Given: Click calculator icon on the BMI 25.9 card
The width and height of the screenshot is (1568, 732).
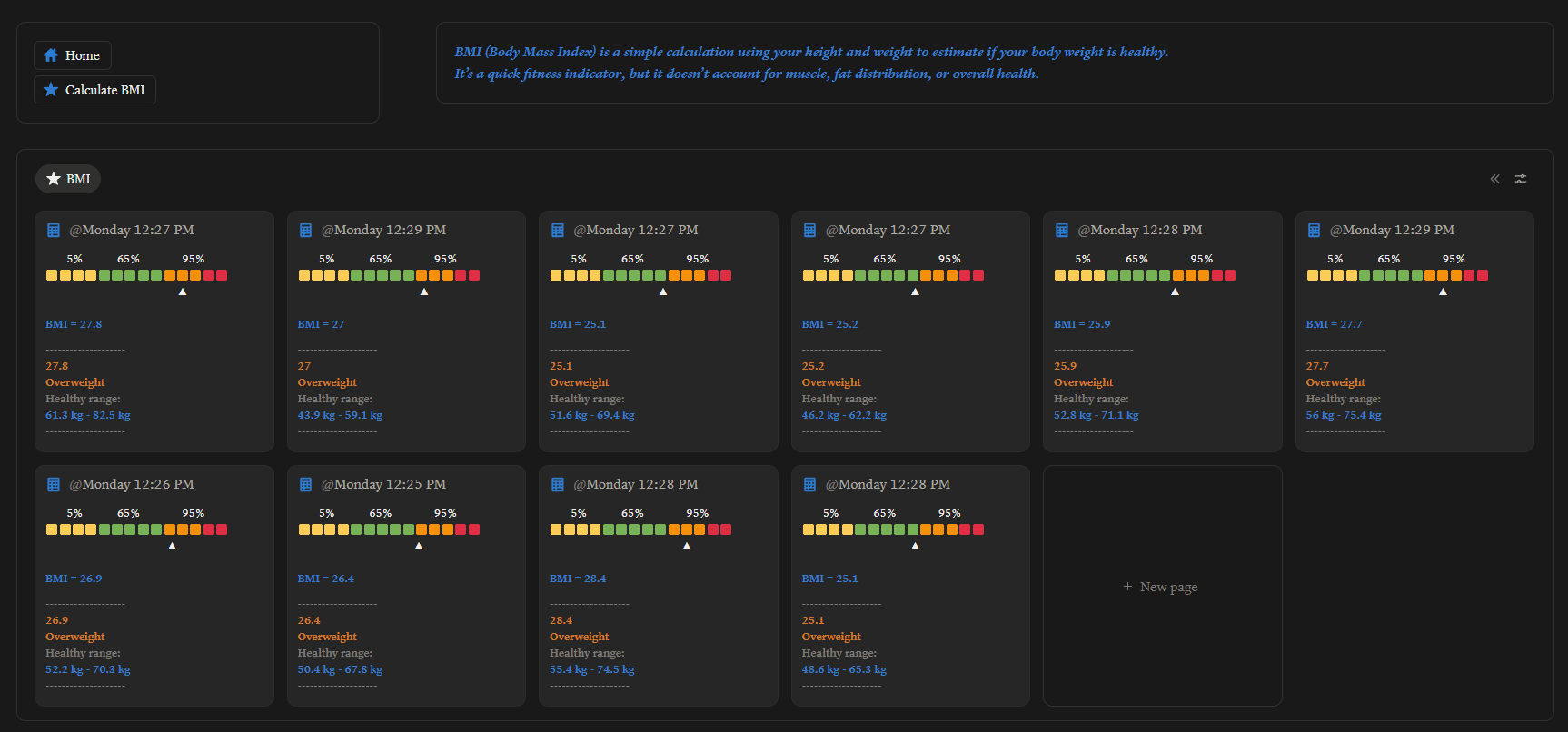Looking at the screenshot, I should point(1062,231).
